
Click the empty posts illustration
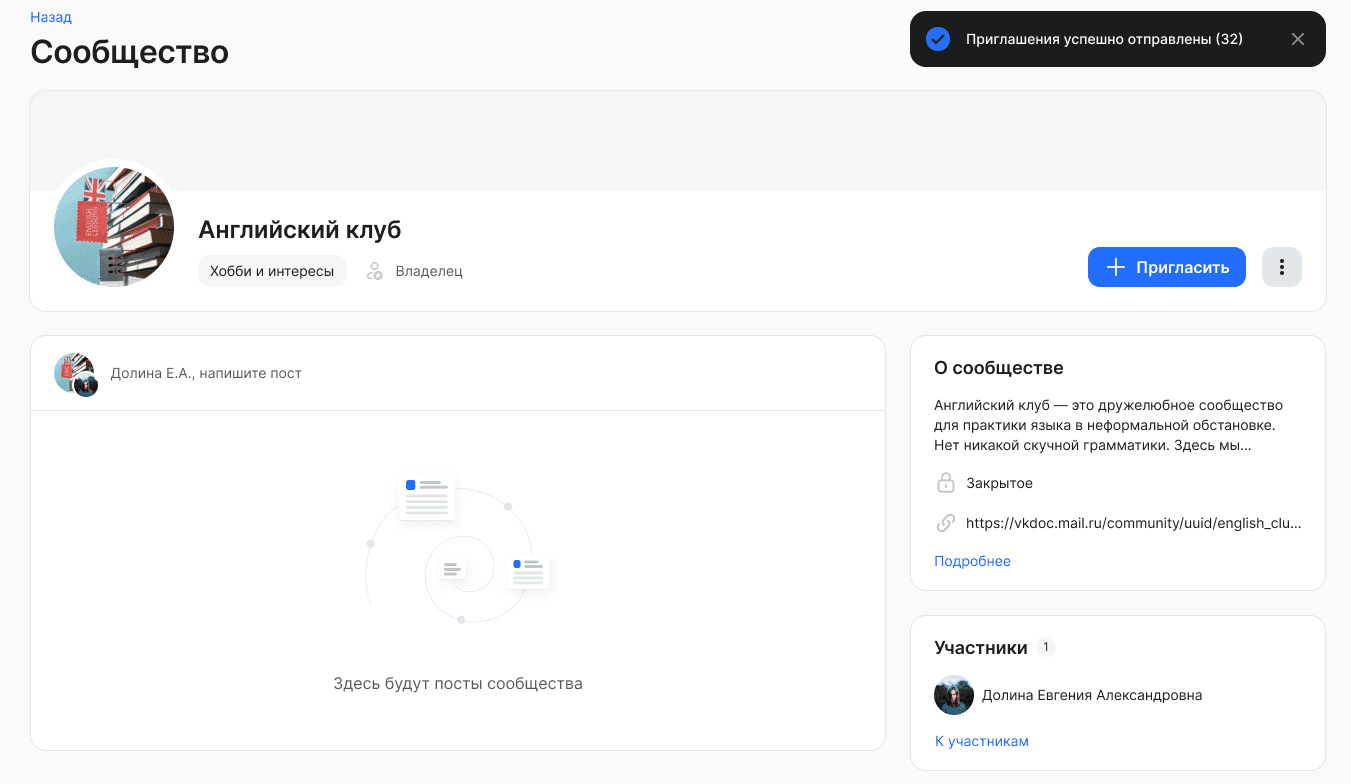tap(458, 555)
